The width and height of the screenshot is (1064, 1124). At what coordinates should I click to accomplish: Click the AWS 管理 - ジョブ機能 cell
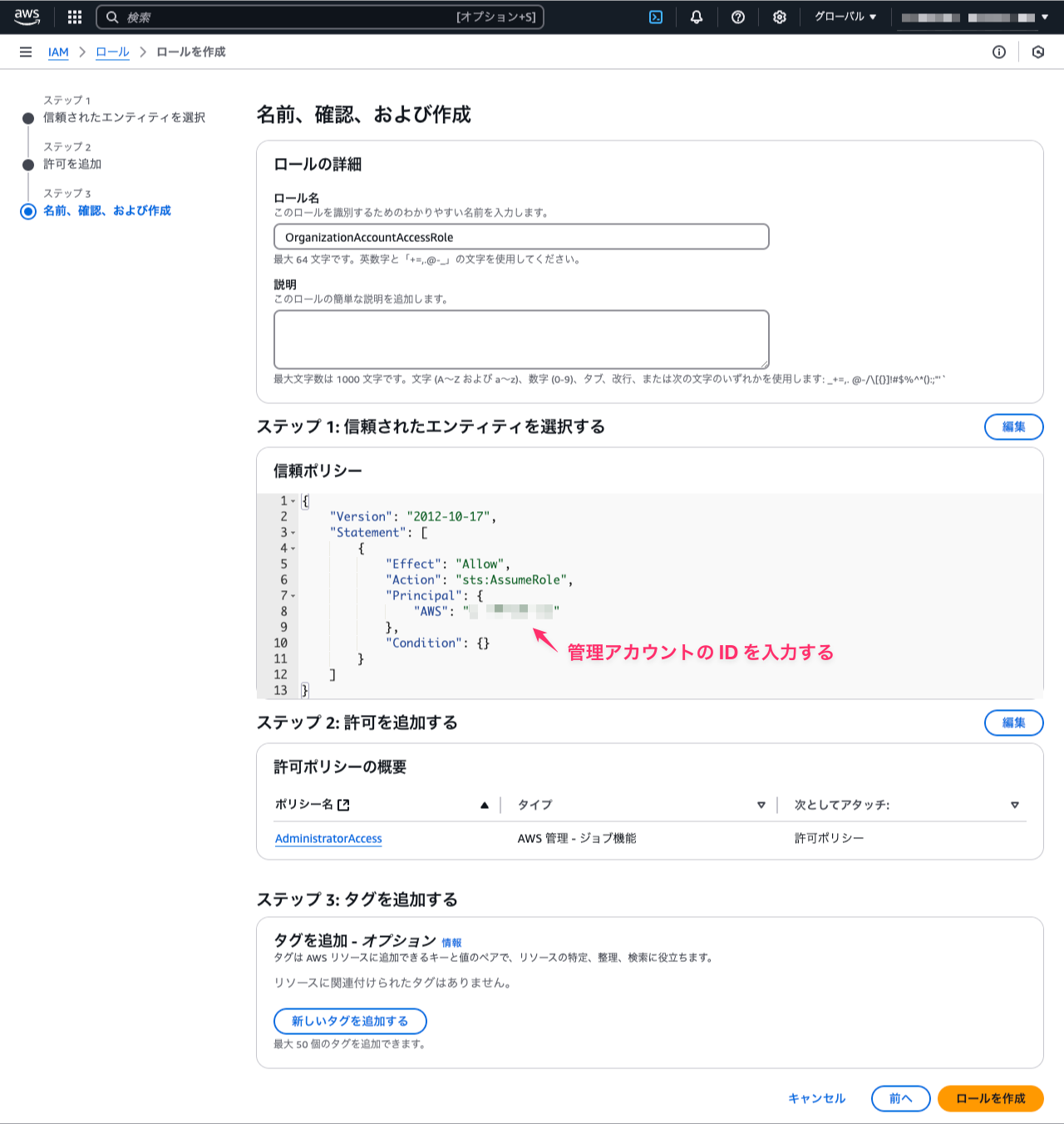[577, 838]
